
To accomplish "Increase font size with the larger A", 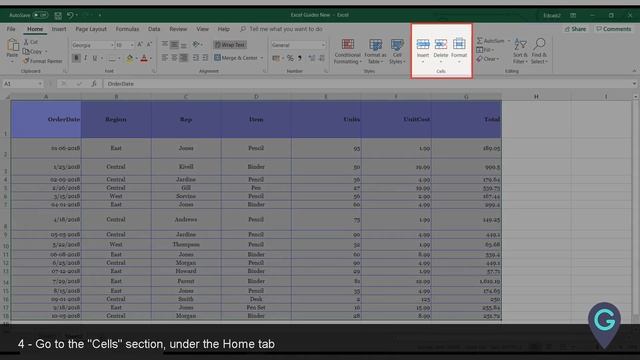I will (x=140, y=44).
